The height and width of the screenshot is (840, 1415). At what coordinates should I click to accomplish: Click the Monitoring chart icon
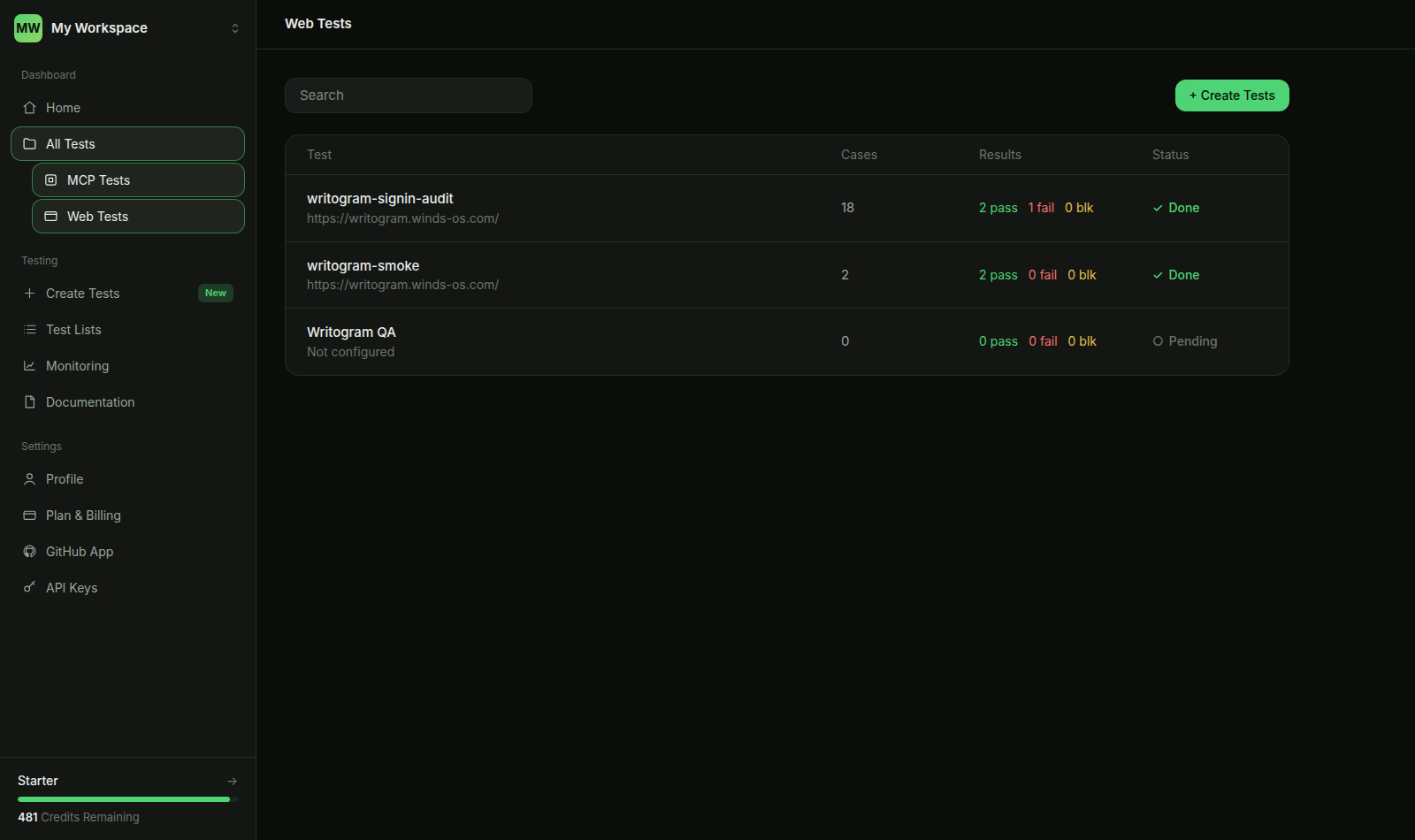pyautogui.click(x=29, y=366)
